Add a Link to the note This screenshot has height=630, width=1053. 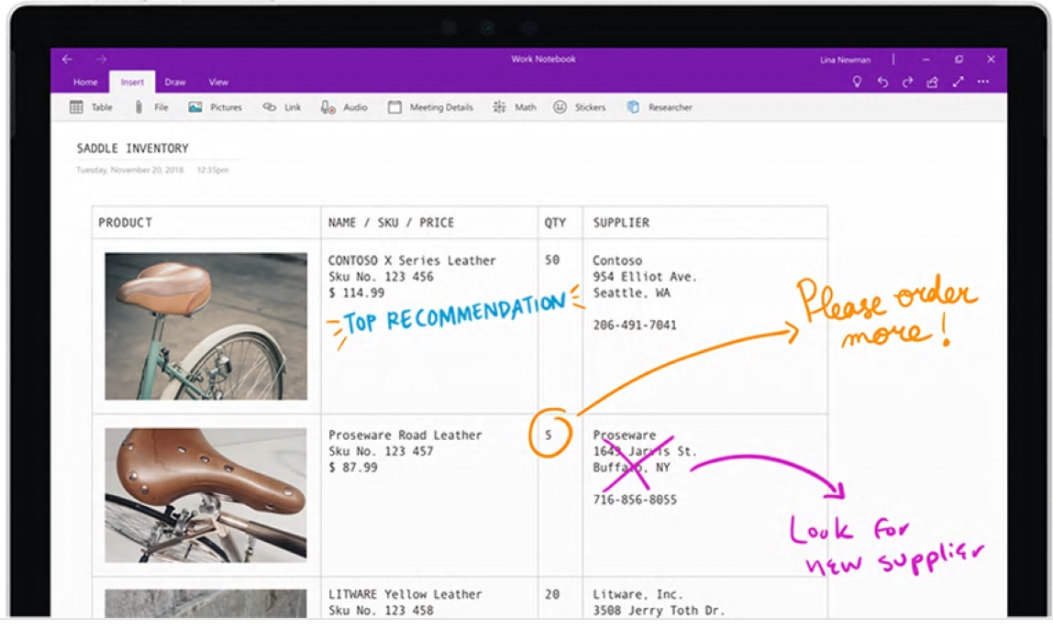(x=282, y=107)
